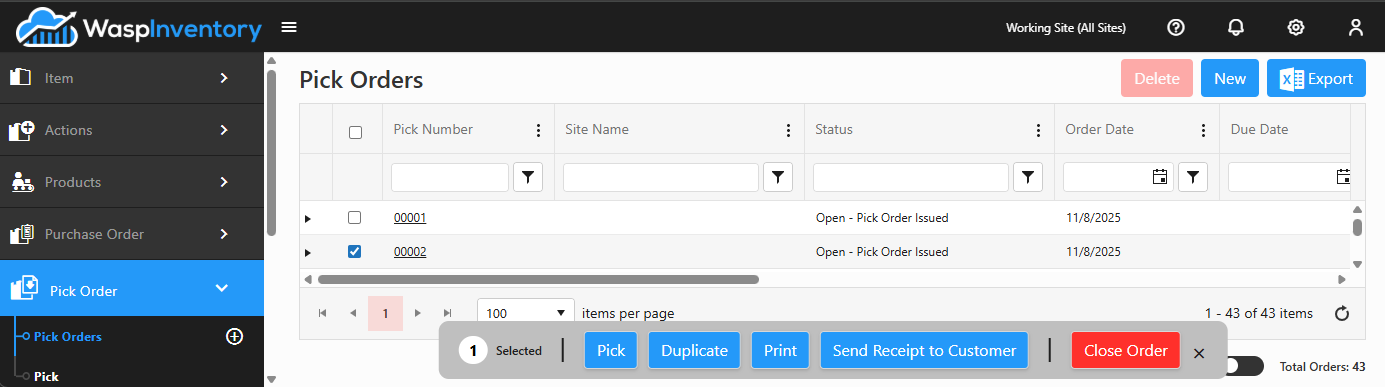Click the red Close Order button
Image resolution: width=1385 pixels, height=387 pixels.
(1126, 351)
